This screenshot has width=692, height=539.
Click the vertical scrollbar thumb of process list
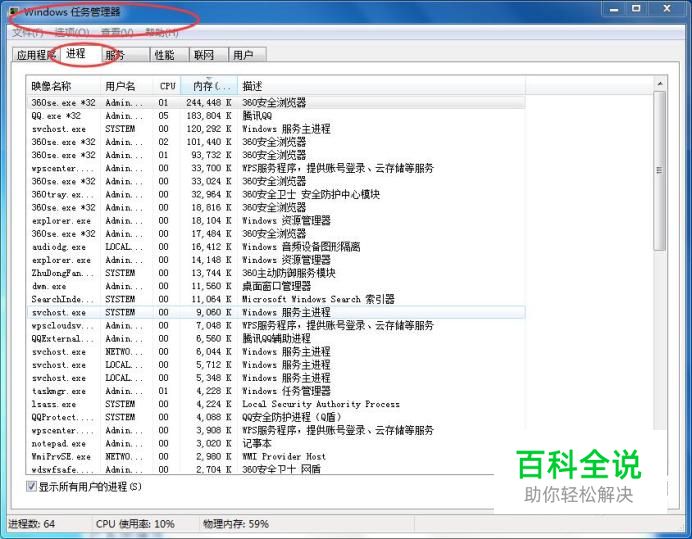tap(660, 170)
